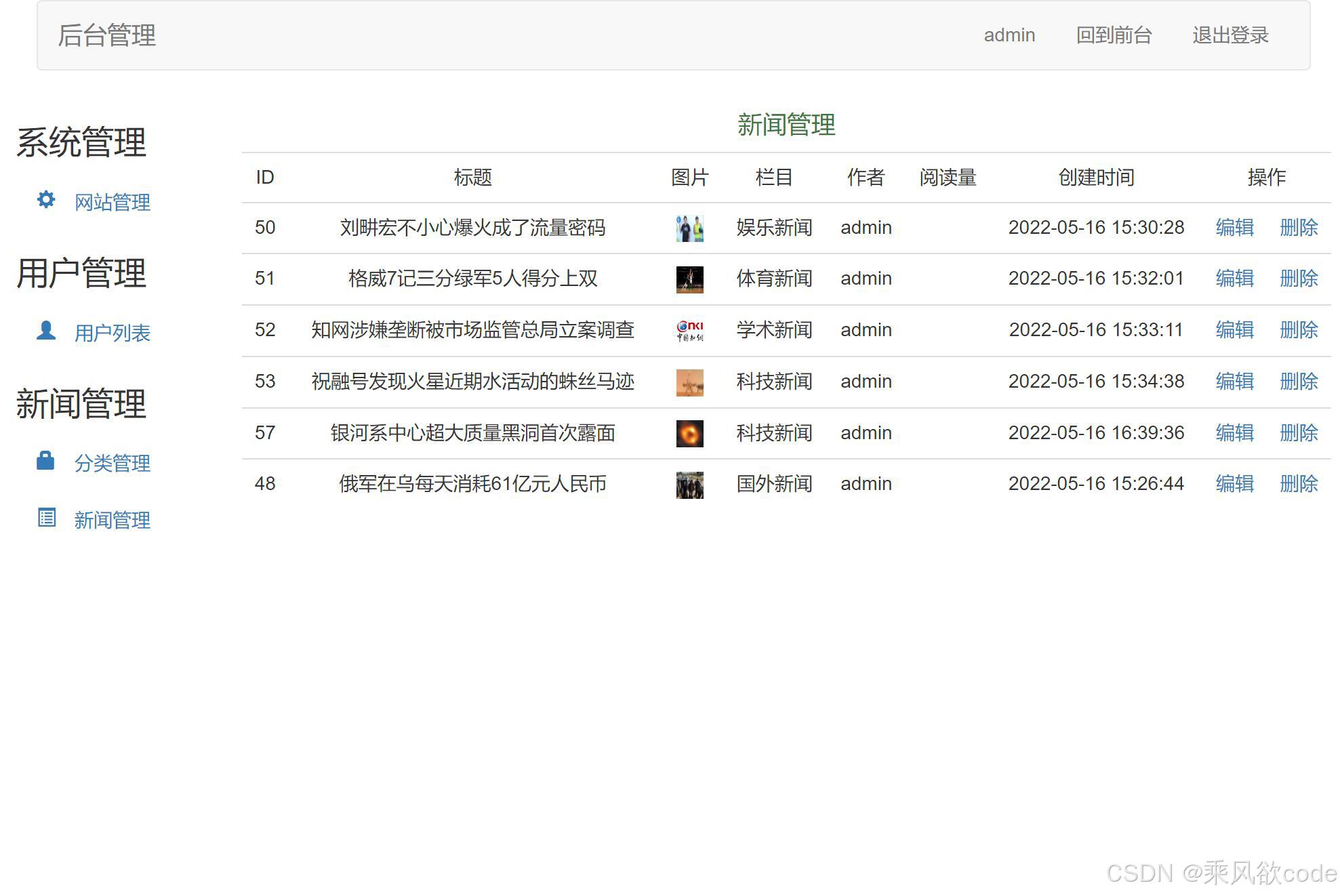Click the CNKI logo thumbnail in row 52
The image size is (1340, 896).
click(x=689, y=331)
